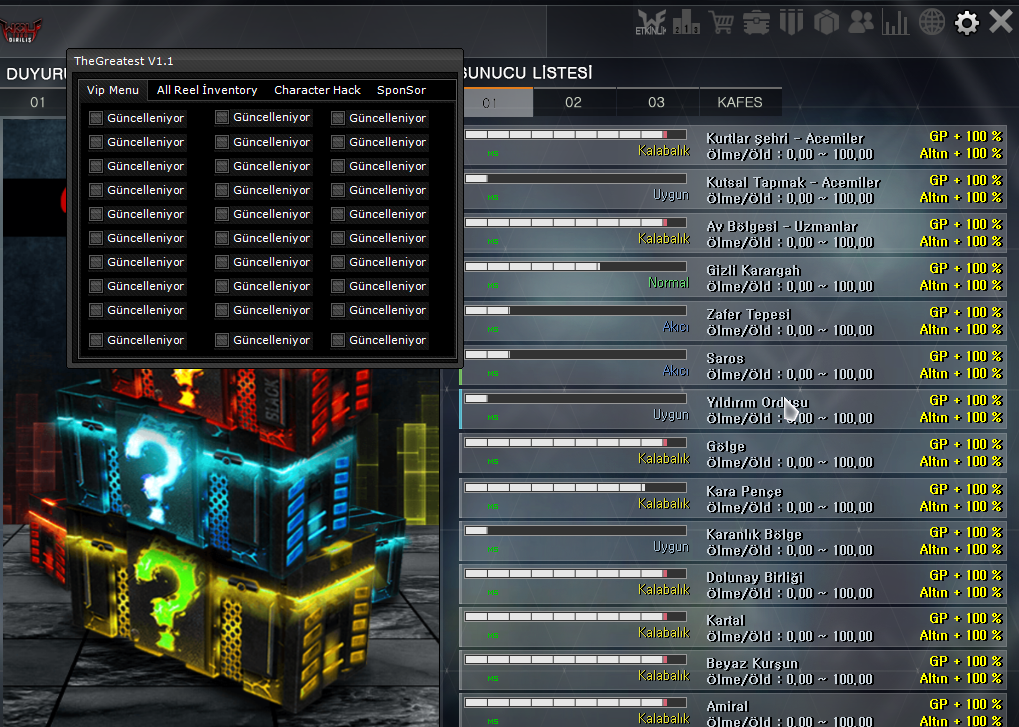
Task: Select the Kara Pençe server
Action: click(x=734, y=498)
